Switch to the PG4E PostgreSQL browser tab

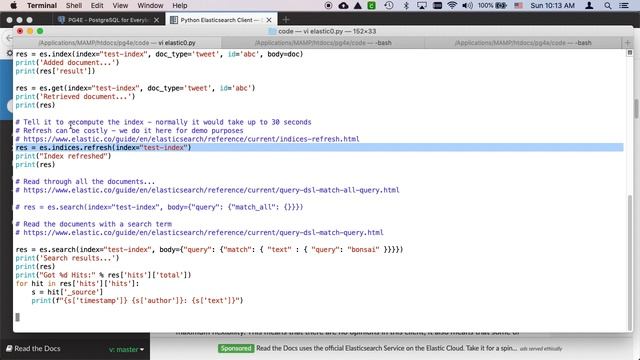[109, 20]
